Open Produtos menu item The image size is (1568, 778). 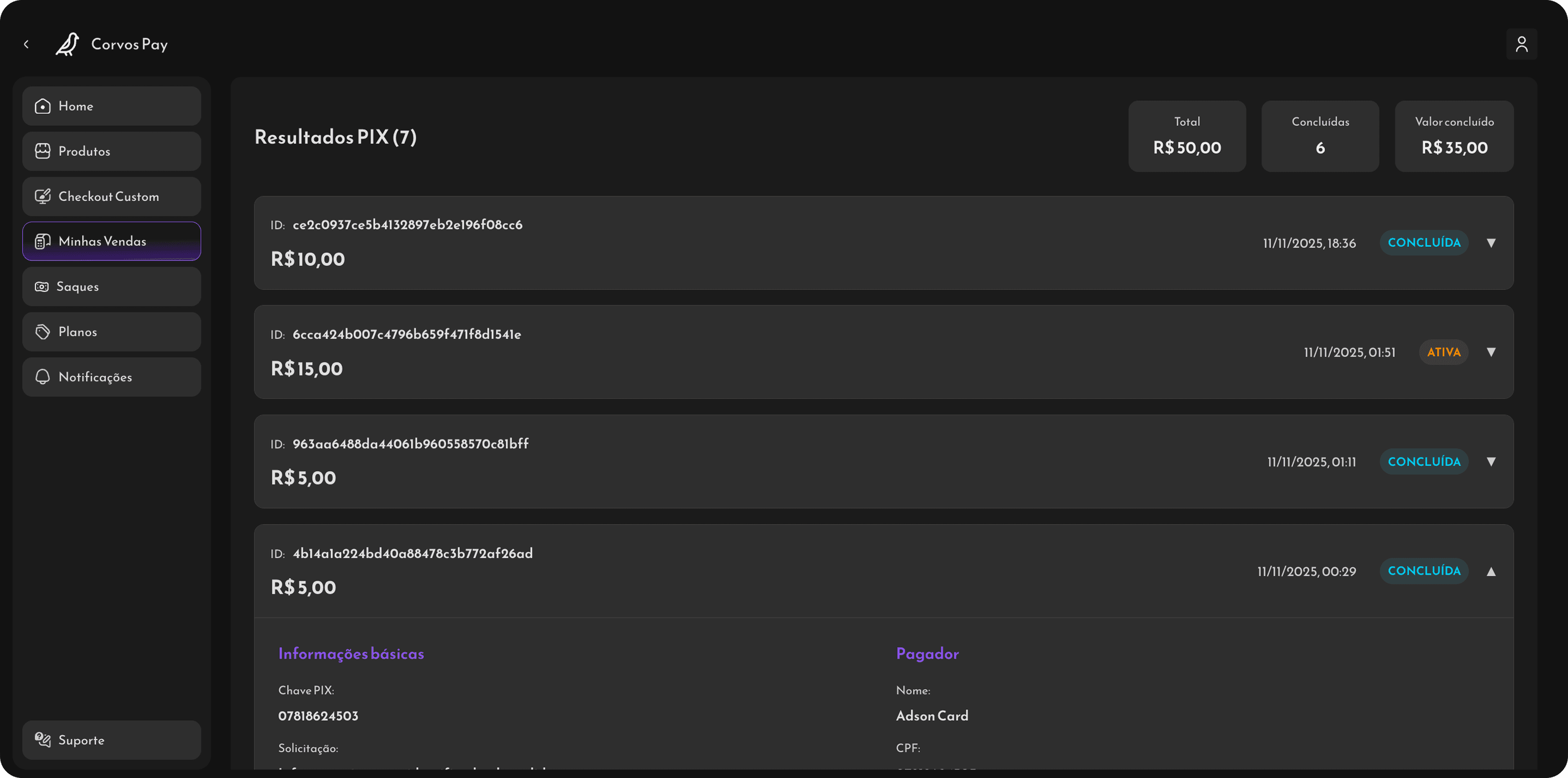point(111,151)
